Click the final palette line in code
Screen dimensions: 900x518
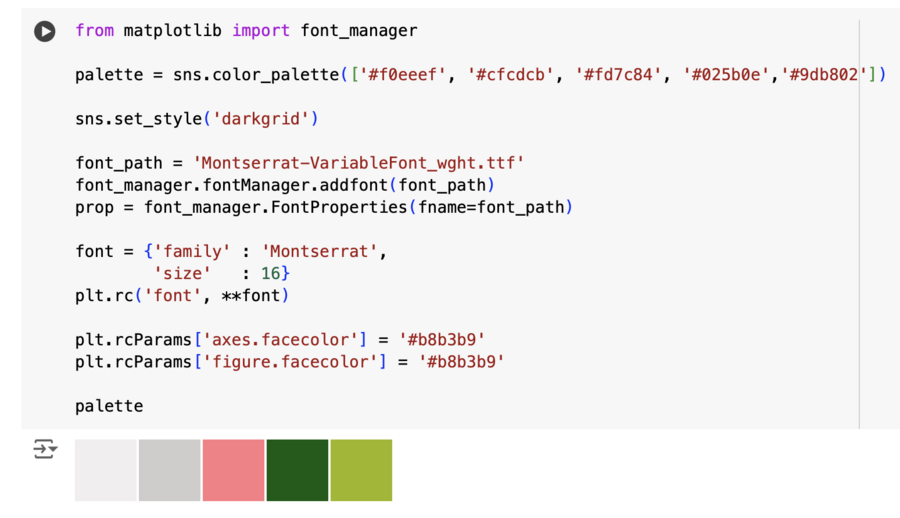coord(109,405)
